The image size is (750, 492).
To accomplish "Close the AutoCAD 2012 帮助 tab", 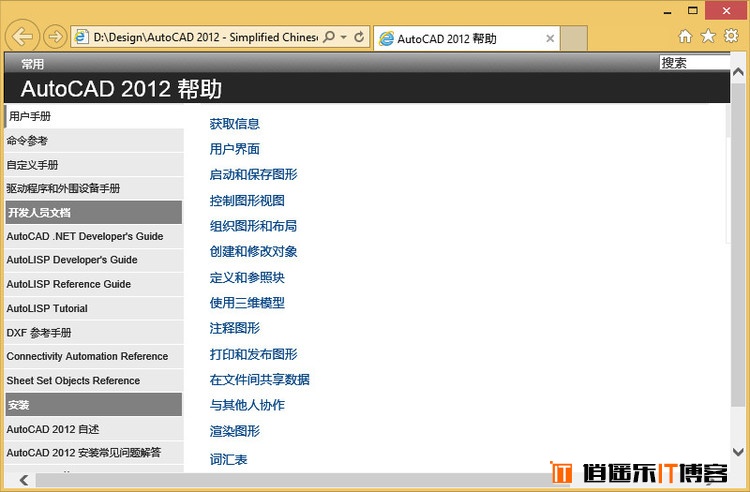I will 550,38.
